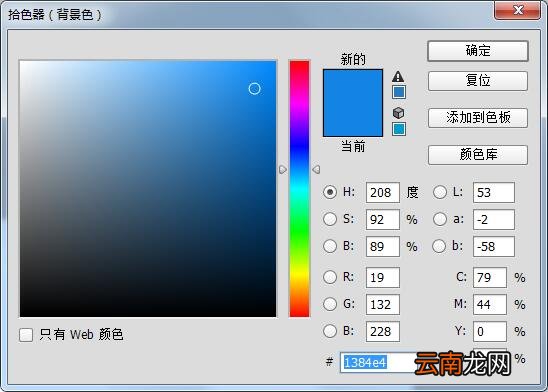Image resolution: width=548 pixels, height=392 pixels.
Task: Select the G green radio button
Action: click(330, 304)
